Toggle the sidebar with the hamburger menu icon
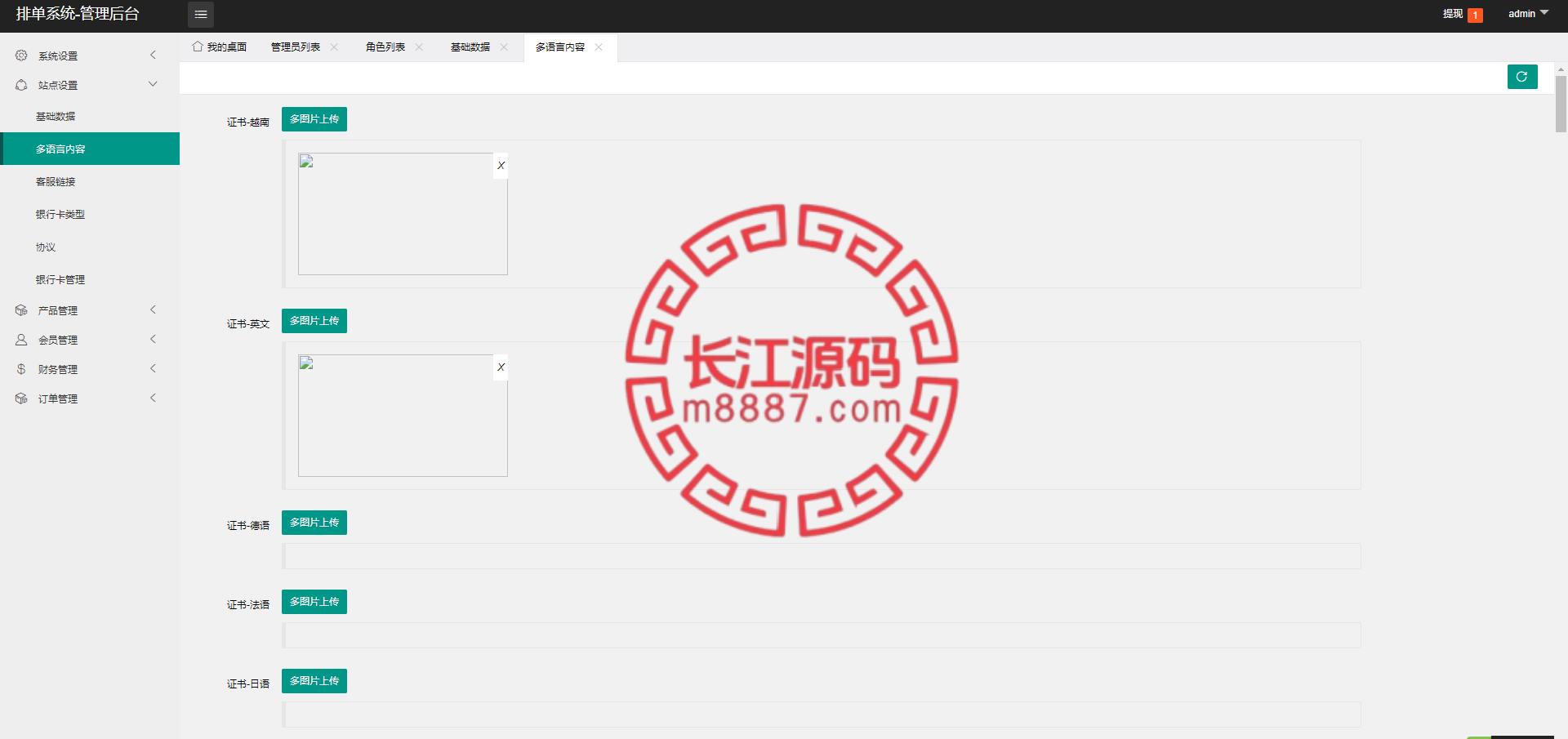Viewport: 1568px width, 739px height. pyautogui.click(x=201, y=15)
